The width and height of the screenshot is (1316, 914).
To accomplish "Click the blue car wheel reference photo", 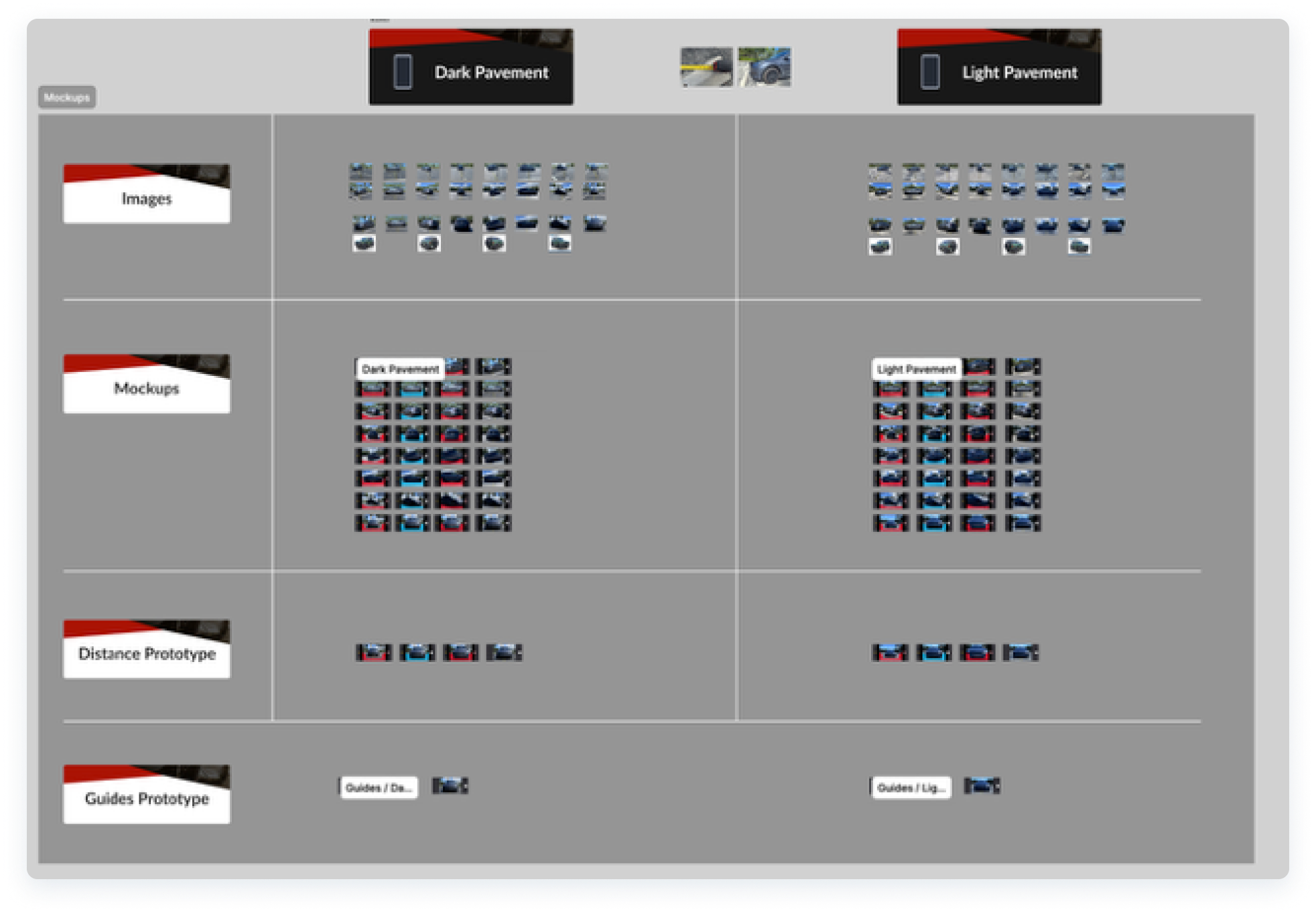I will tap(765, 67).
